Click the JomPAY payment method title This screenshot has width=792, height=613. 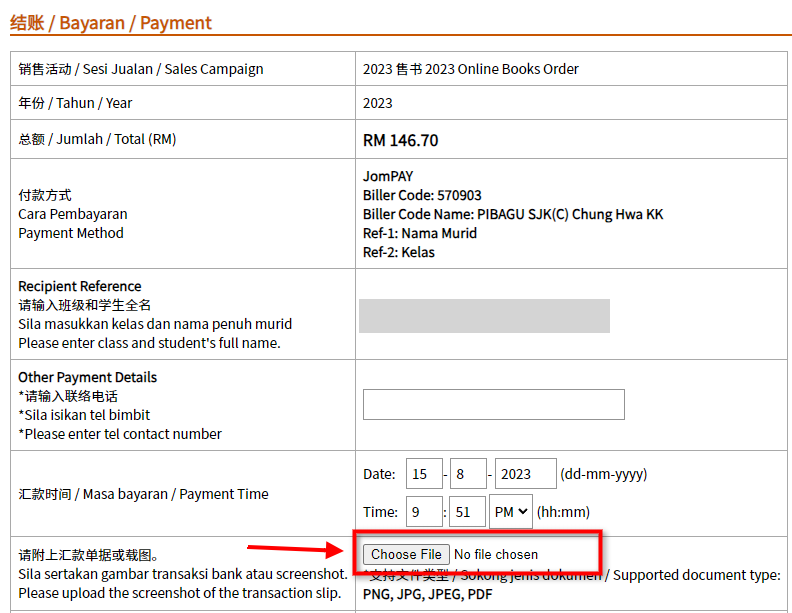click(x=387, y=176)
